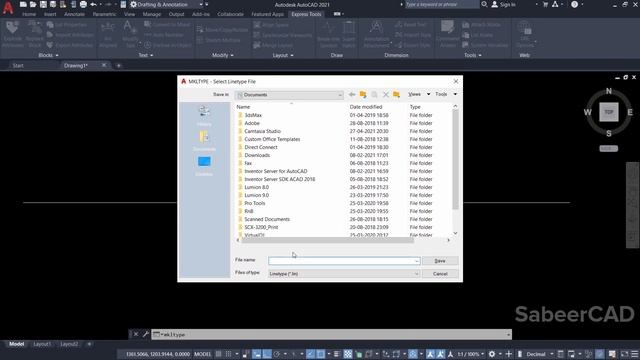Switch to the Start file tab
Screen dimensions: 640x360
pos(18,66)
